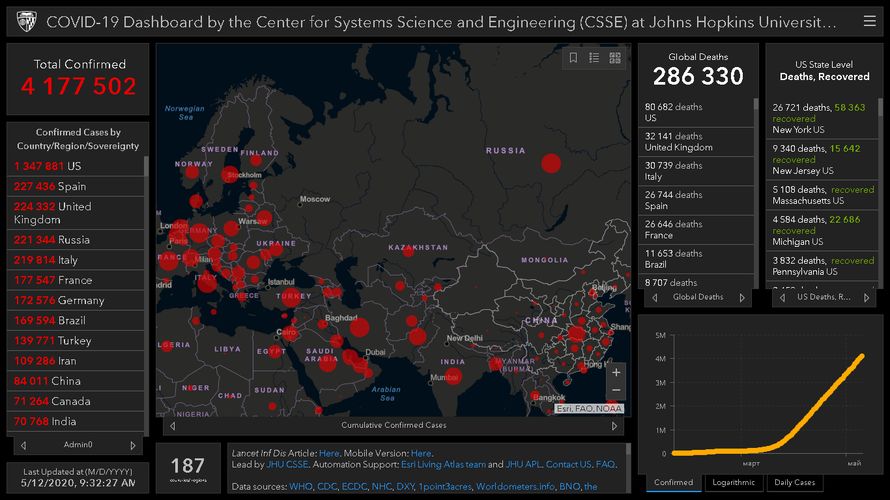Switch chart to Daily Cases tab

795,482
